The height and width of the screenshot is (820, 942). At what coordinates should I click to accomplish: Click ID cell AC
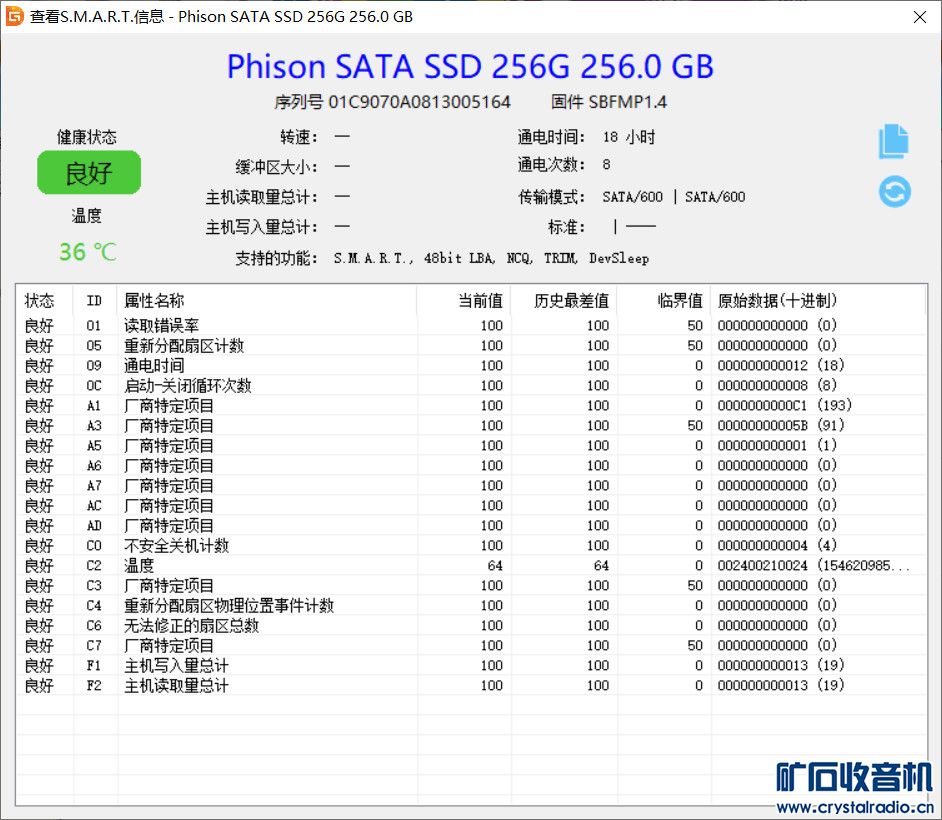pyautogui.click(x=94, y=506)
